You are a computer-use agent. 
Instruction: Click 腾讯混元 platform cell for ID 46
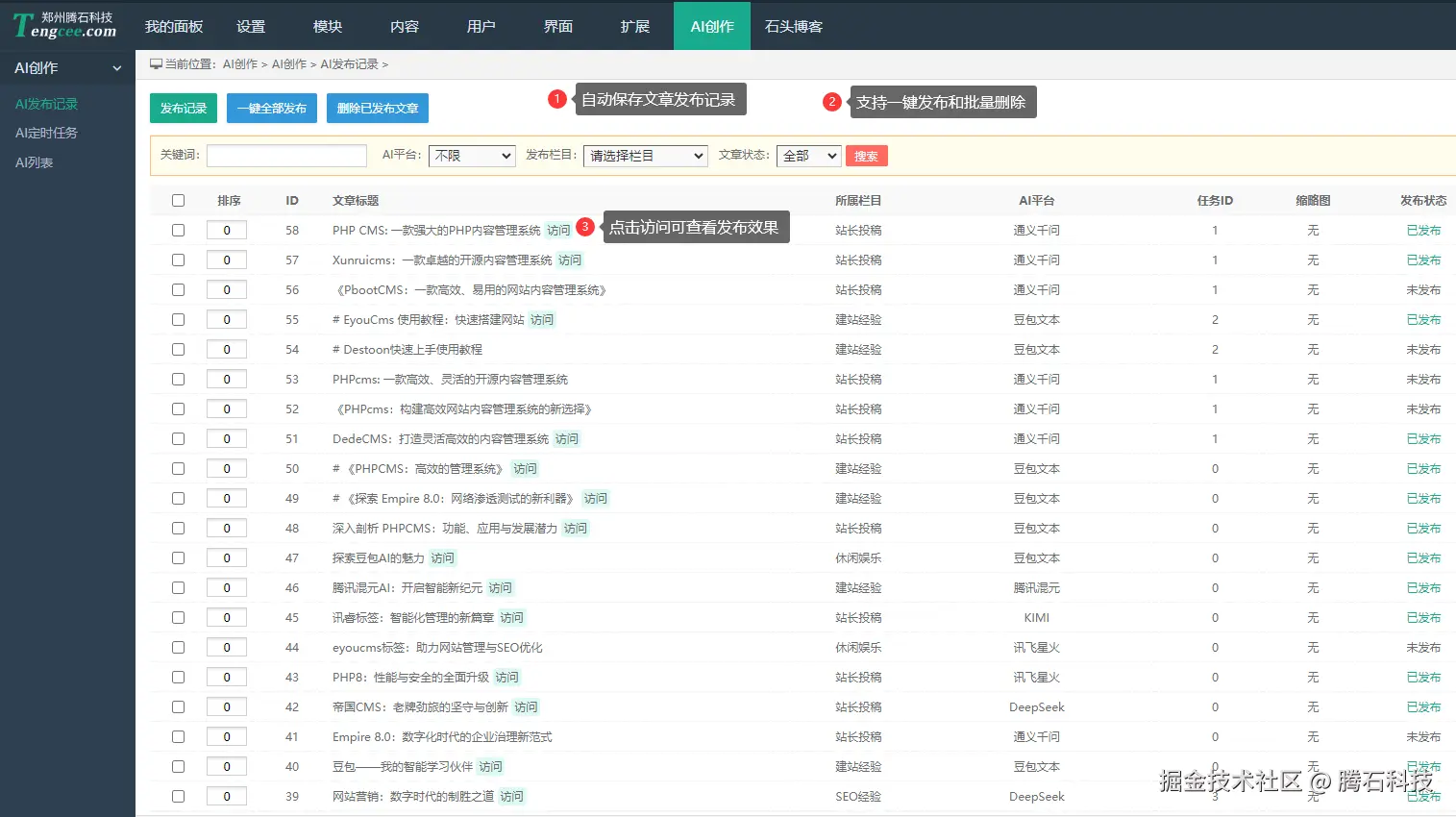click(x=1037, y=588)
